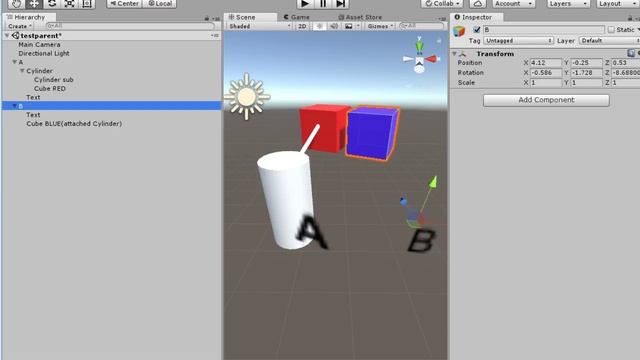
Task: Open the Hierarchy Create dropdown
Action: [20, 26]
